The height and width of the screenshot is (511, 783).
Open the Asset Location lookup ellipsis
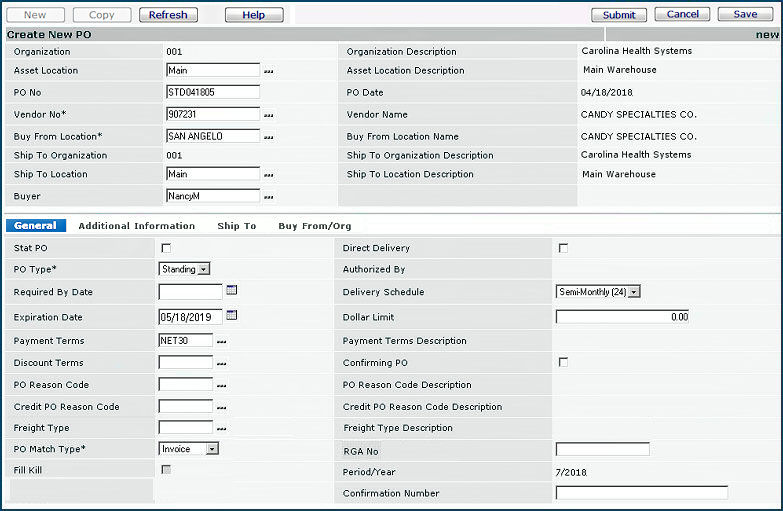268,72
